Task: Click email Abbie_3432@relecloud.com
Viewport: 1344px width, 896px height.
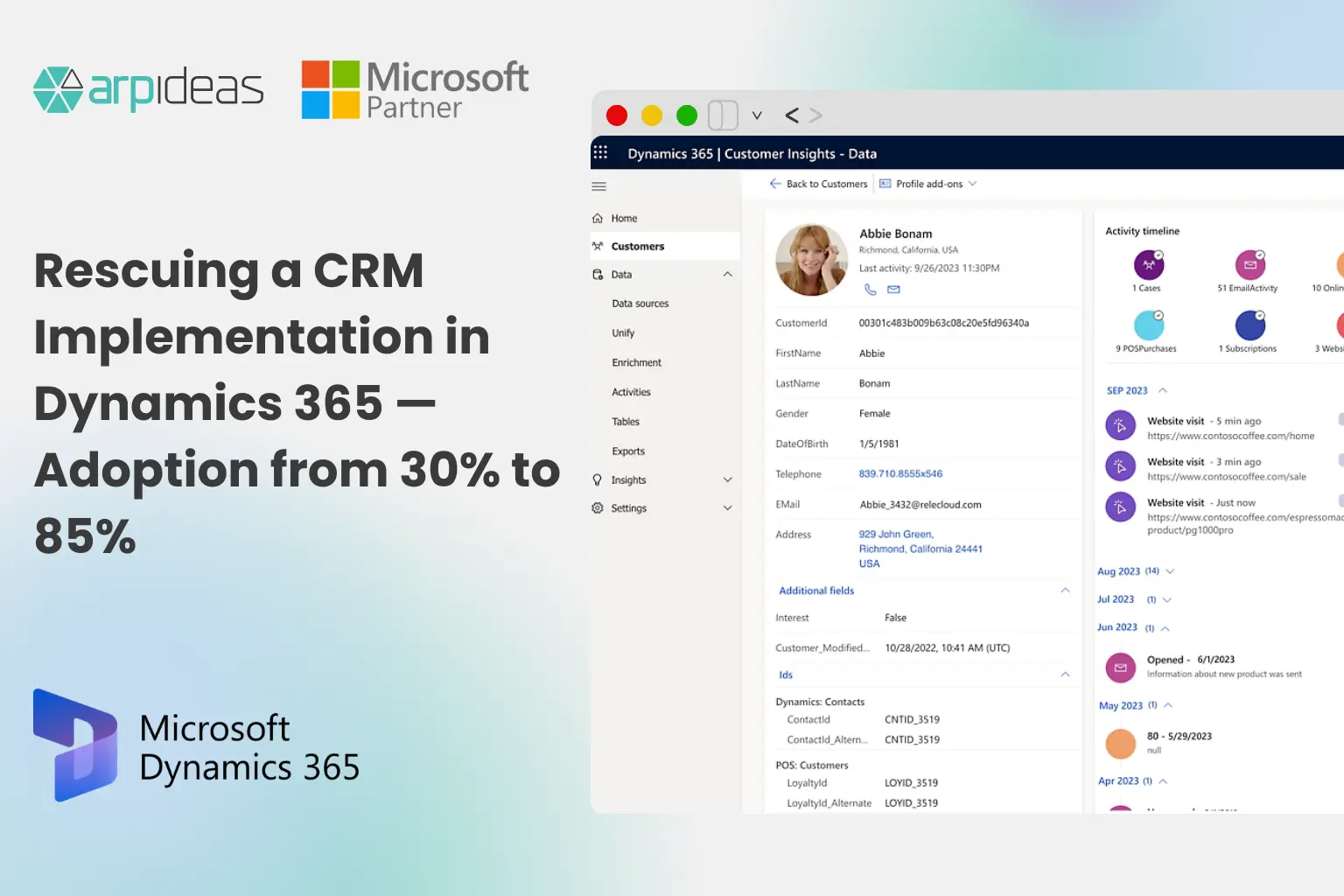Action: click(x=920, y=505)
